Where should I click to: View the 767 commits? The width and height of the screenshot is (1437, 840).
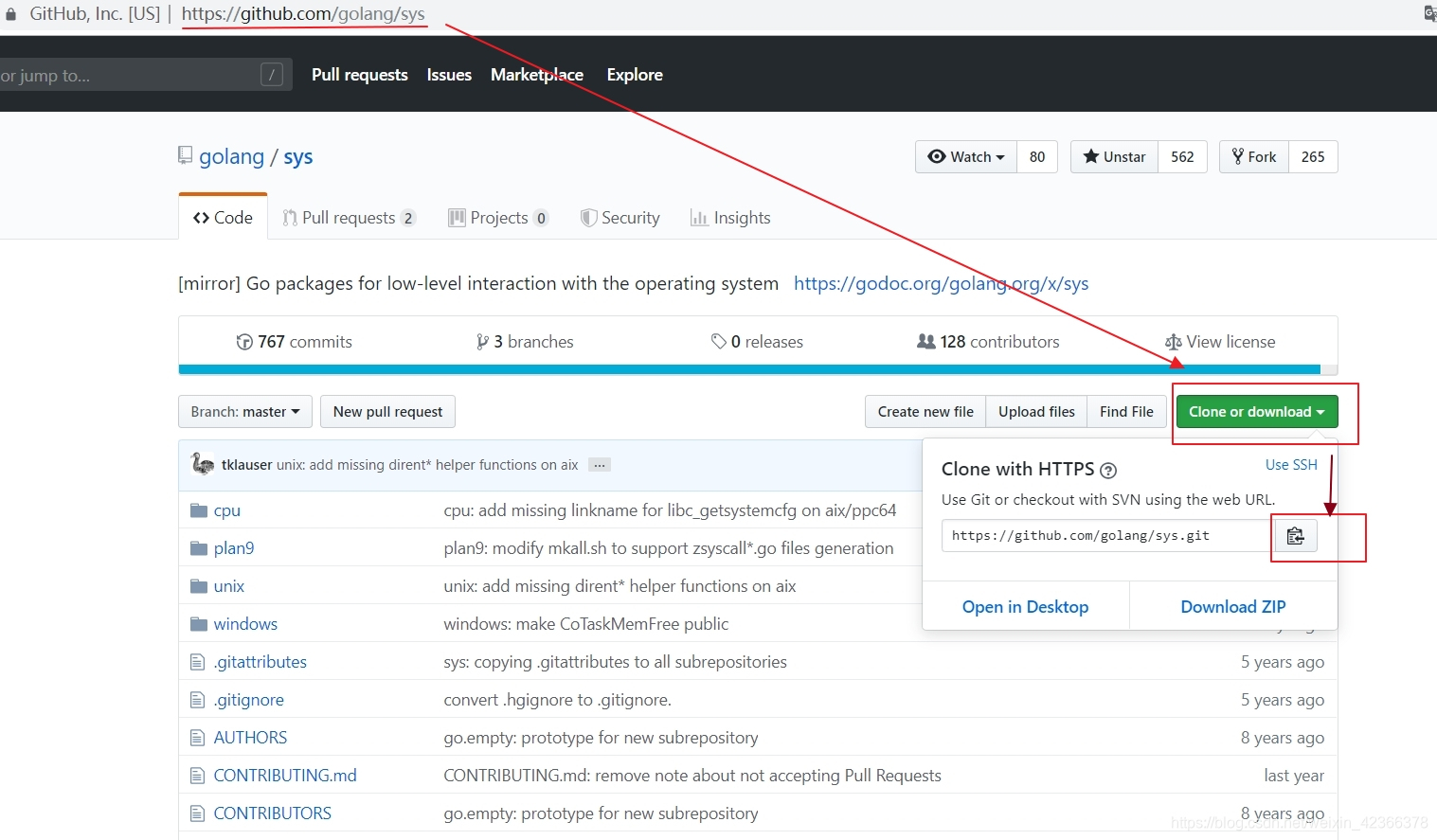(295, 342)
